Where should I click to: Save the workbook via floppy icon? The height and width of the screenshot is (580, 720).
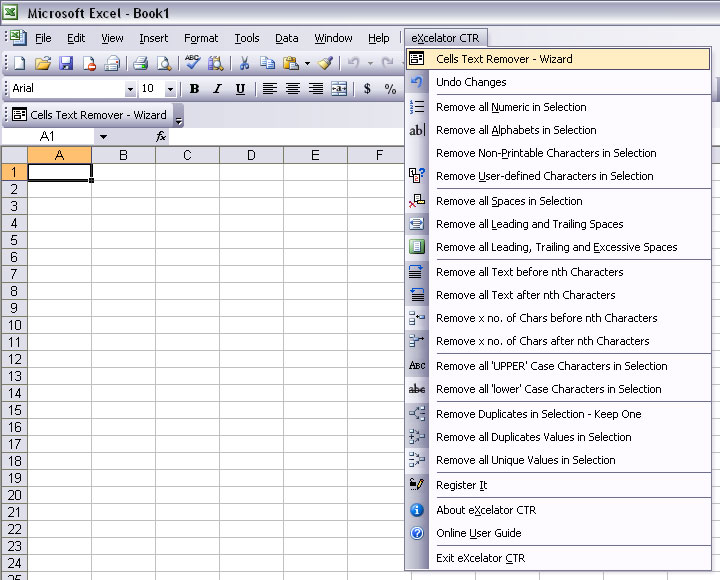pos(66,63)
